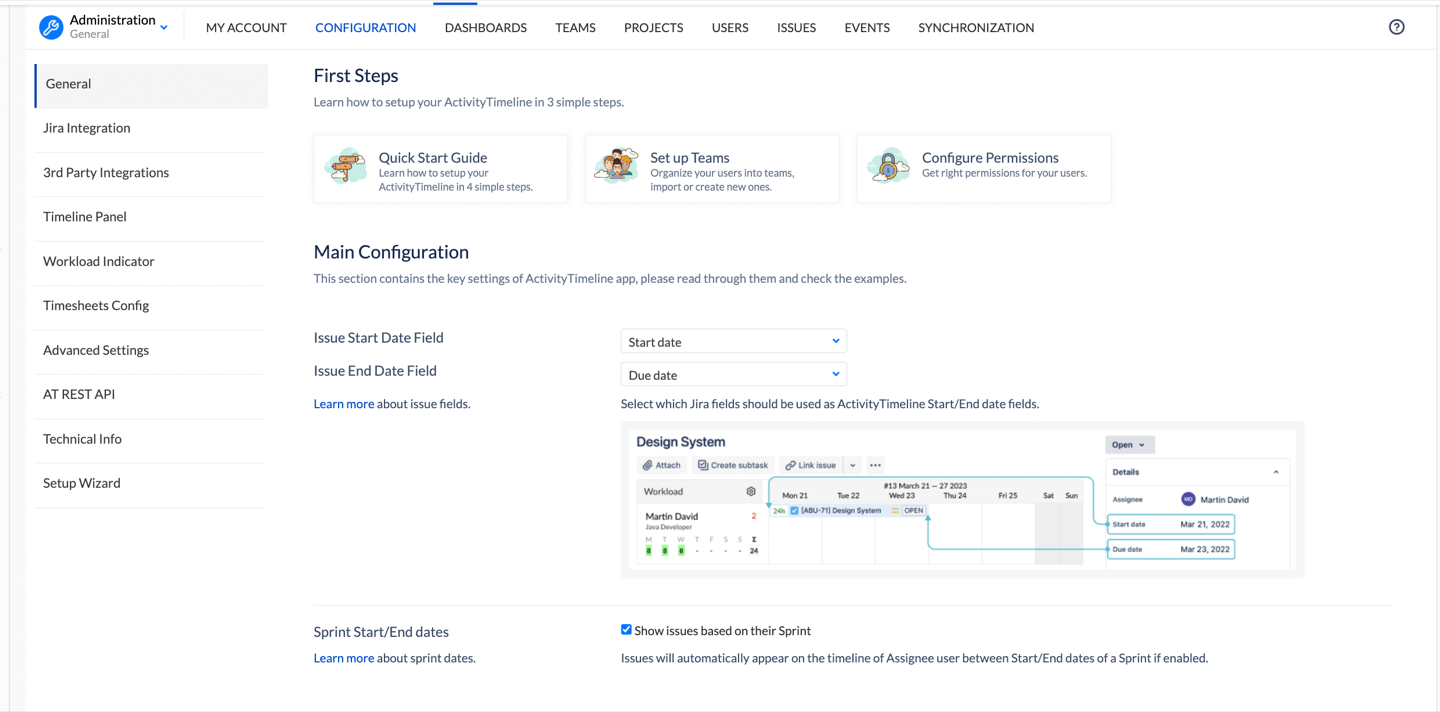The height and width of the screenshot is (712, 1440).
Task: Click Learn more about sprint dates link
Action: [x=343, y=658]
